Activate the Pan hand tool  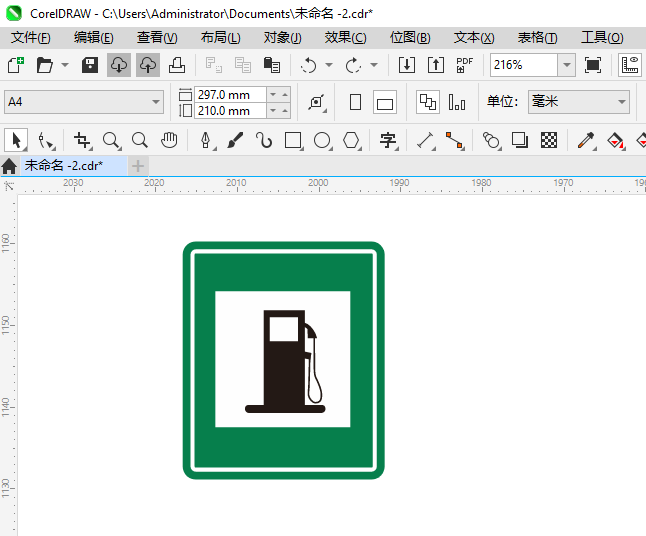coord(170,140)
